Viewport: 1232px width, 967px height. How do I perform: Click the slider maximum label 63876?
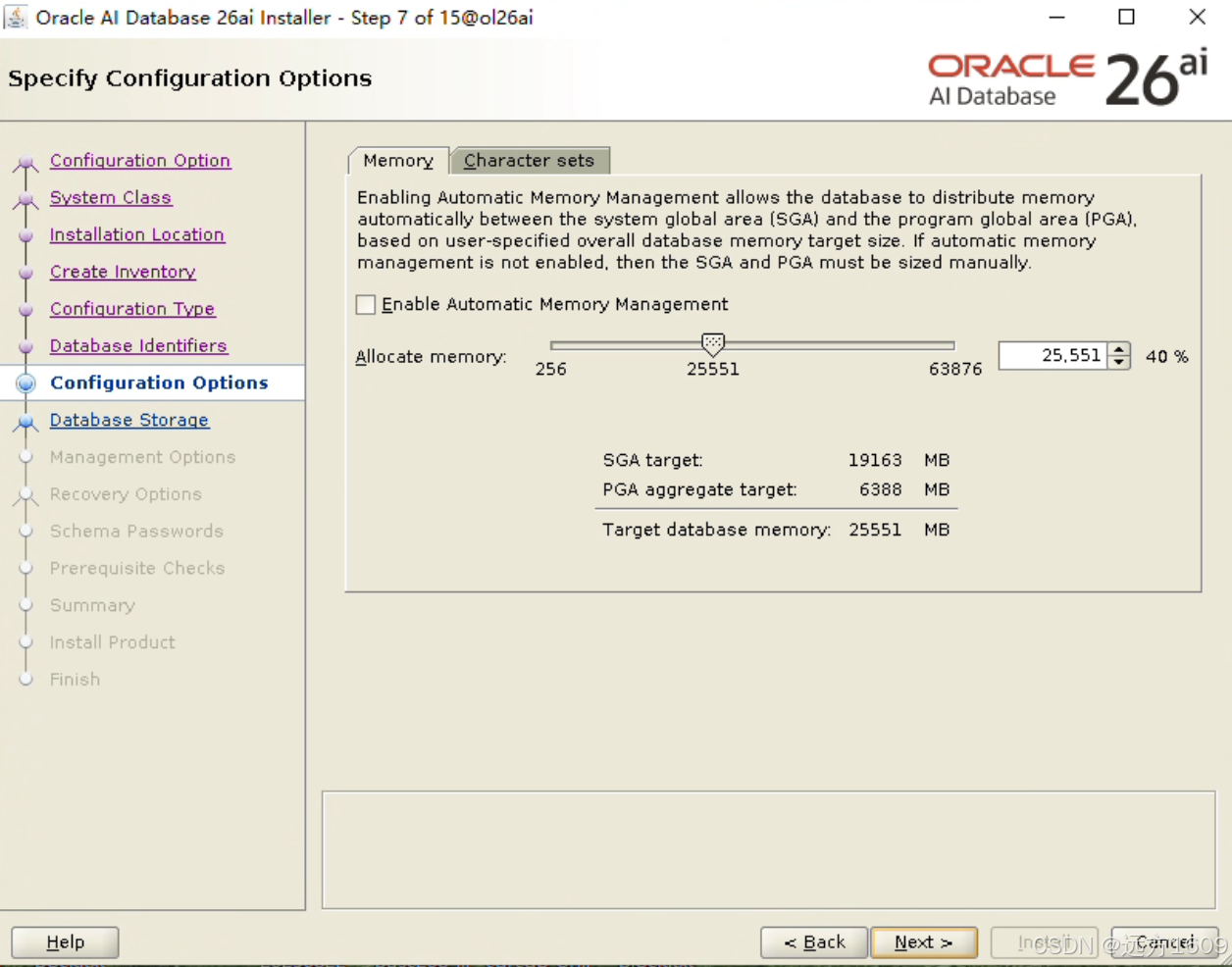(x=955, y=370)
